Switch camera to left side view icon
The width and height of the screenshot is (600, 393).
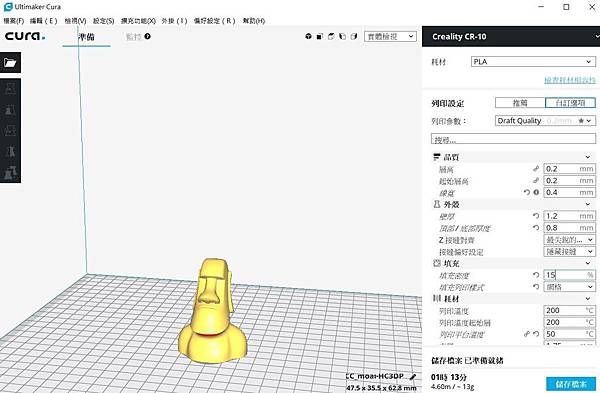[342, 36]
